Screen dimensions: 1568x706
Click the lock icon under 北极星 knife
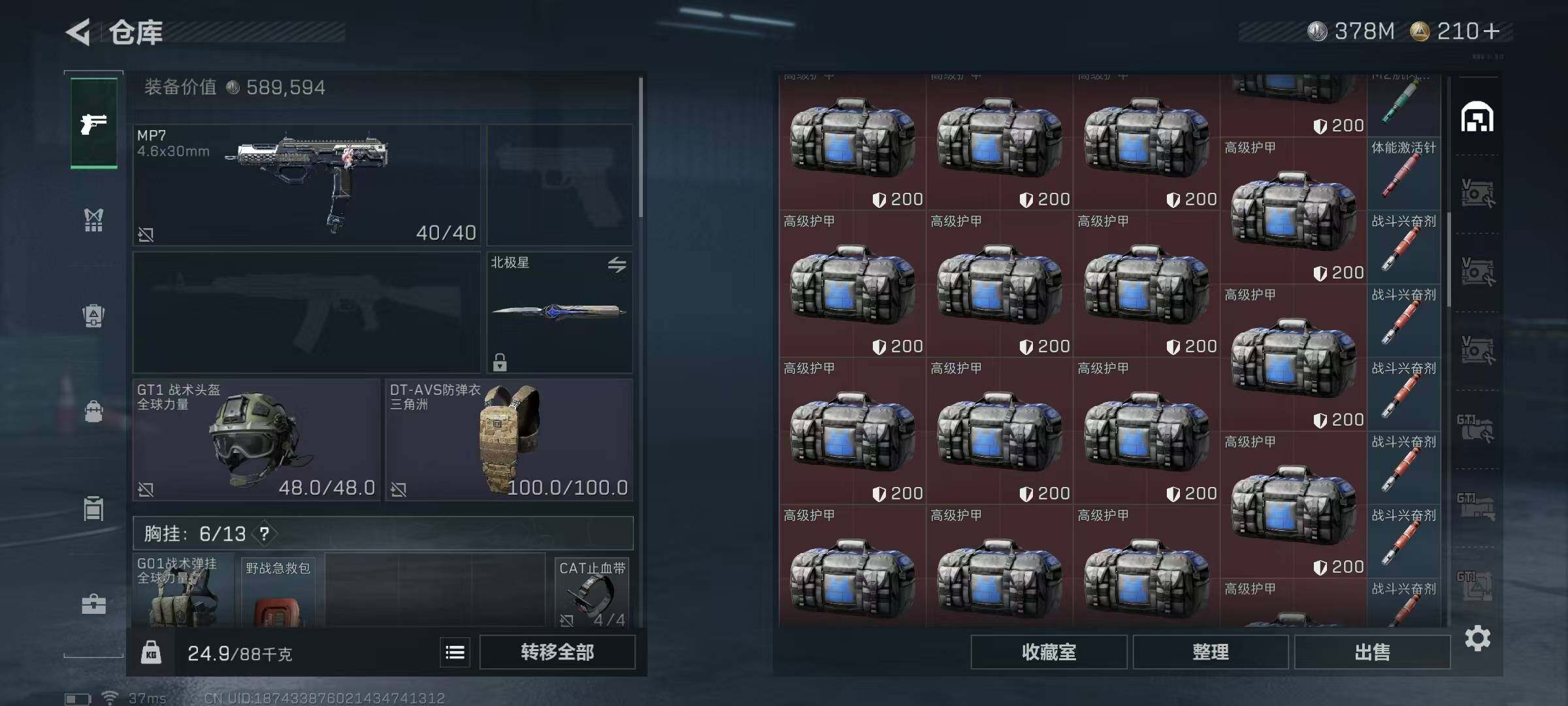tap(500, 361)
